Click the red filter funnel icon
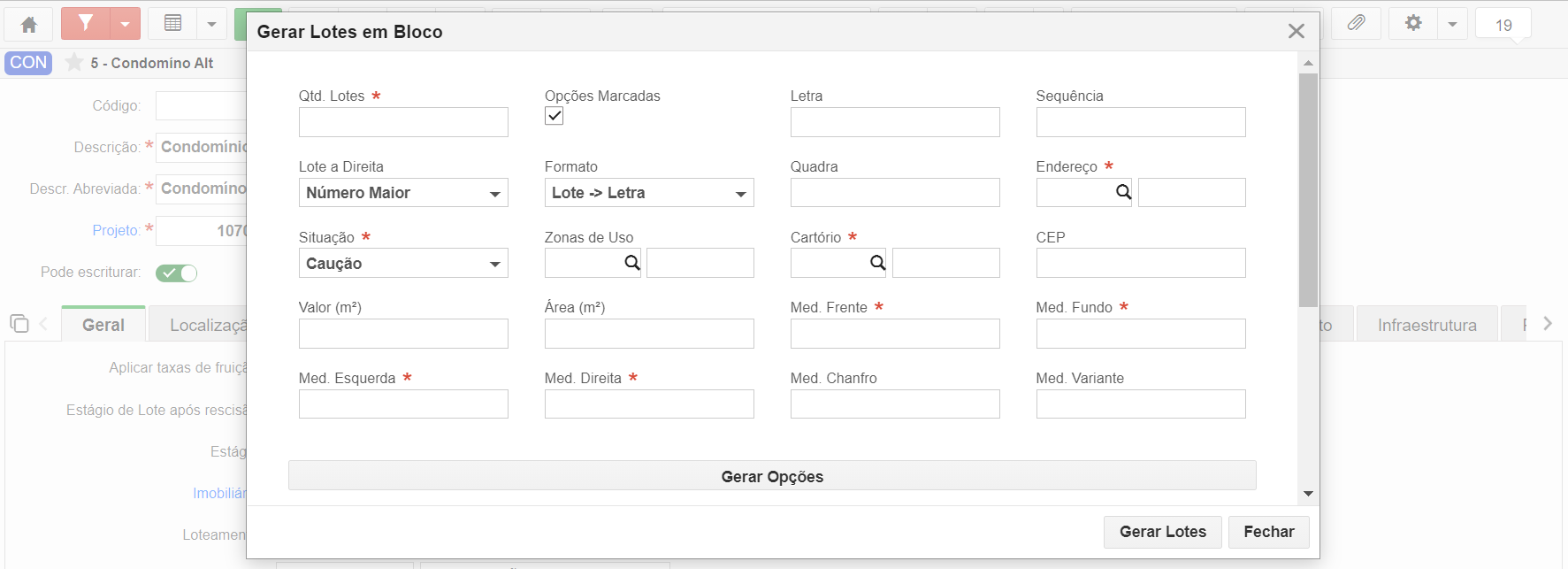 coord(86,24)
